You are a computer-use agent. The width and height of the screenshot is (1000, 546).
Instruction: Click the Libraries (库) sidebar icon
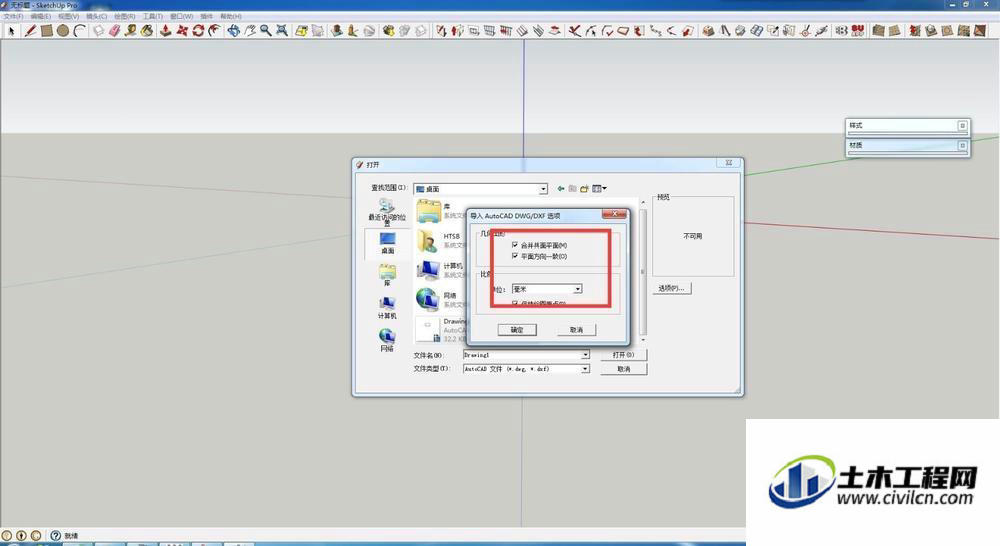click(x=387, y=275)
